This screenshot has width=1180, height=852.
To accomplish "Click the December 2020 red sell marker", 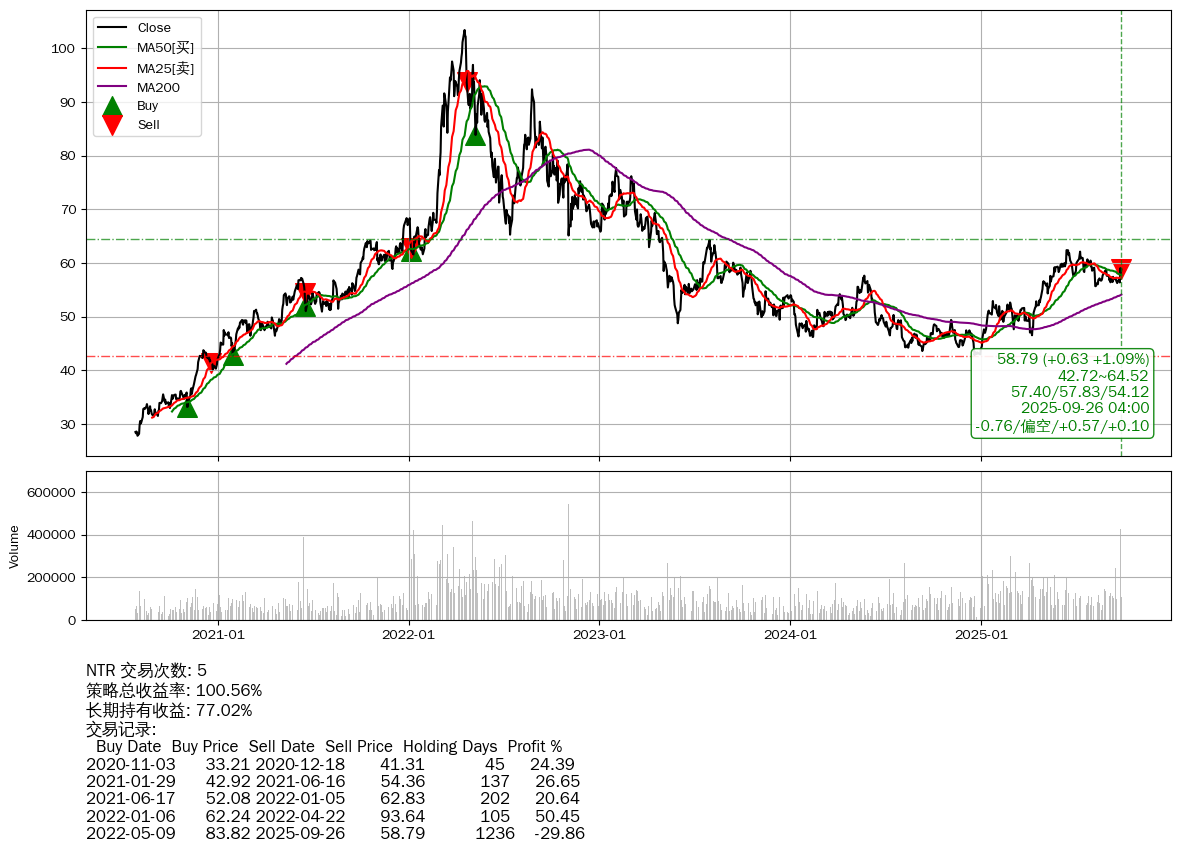I will coord(211,362).
